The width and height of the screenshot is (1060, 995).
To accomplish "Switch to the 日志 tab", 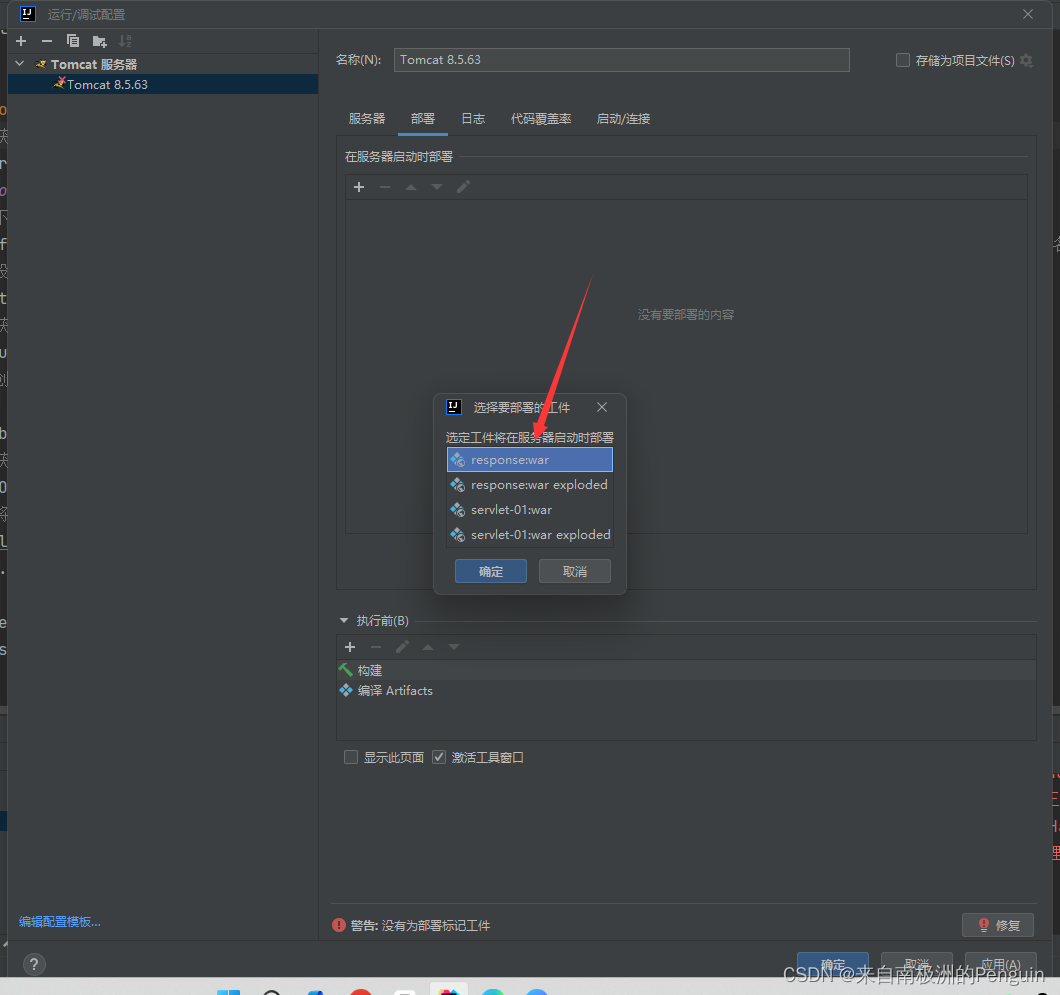I will pos(473,119).
